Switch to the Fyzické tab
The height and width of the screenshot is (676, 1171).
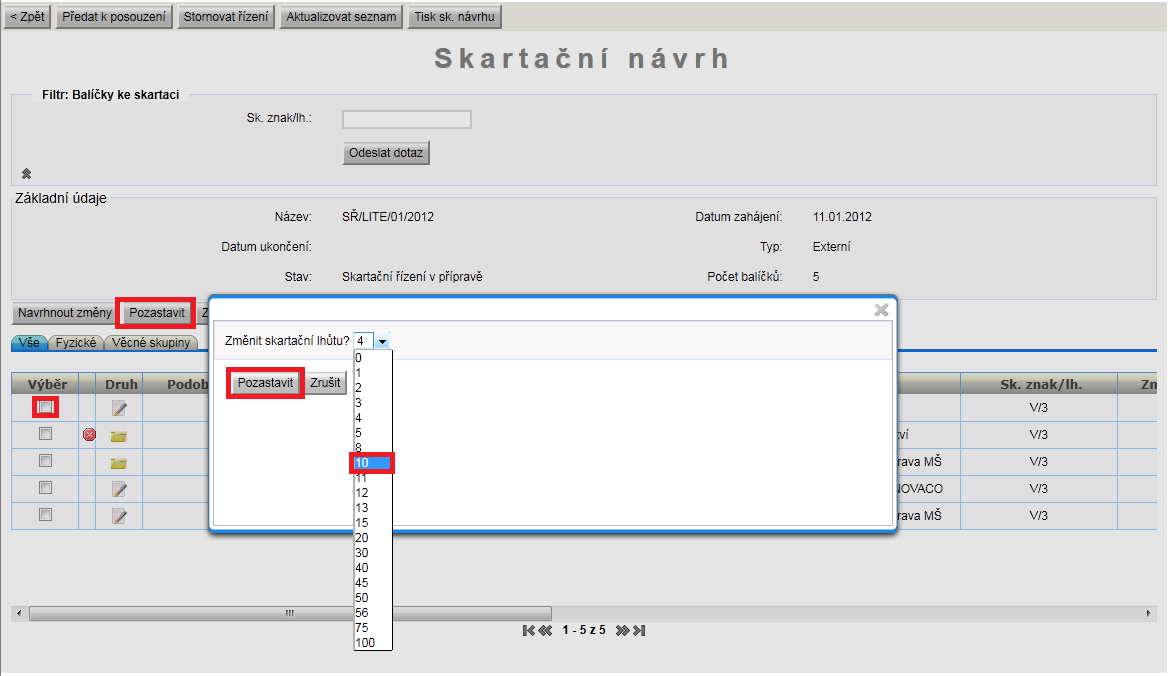(x=75, y=343)
